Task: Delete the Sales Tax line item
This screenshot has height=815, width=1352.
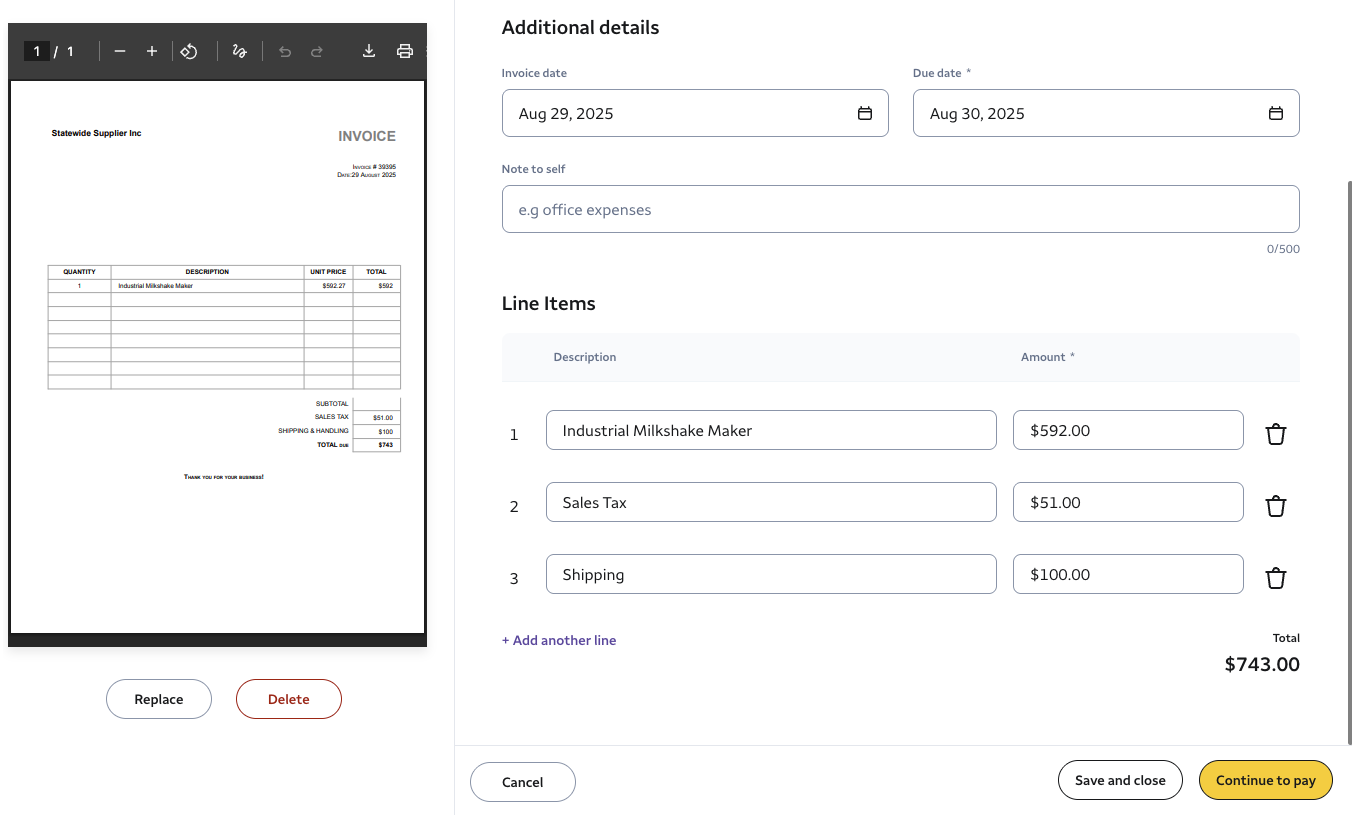Action: [1275, 506]
